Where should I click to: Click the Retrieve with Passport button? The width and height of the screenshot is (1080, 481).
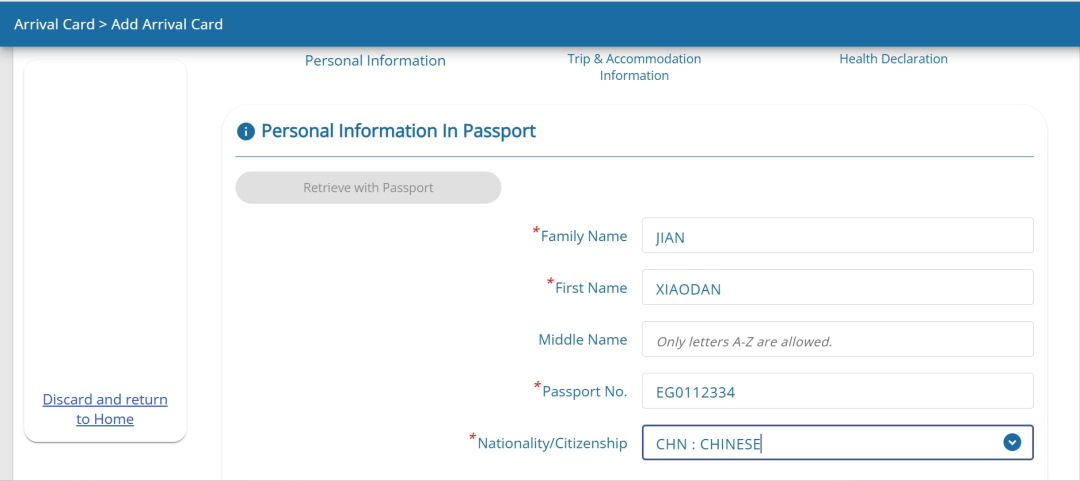point(368,187)
